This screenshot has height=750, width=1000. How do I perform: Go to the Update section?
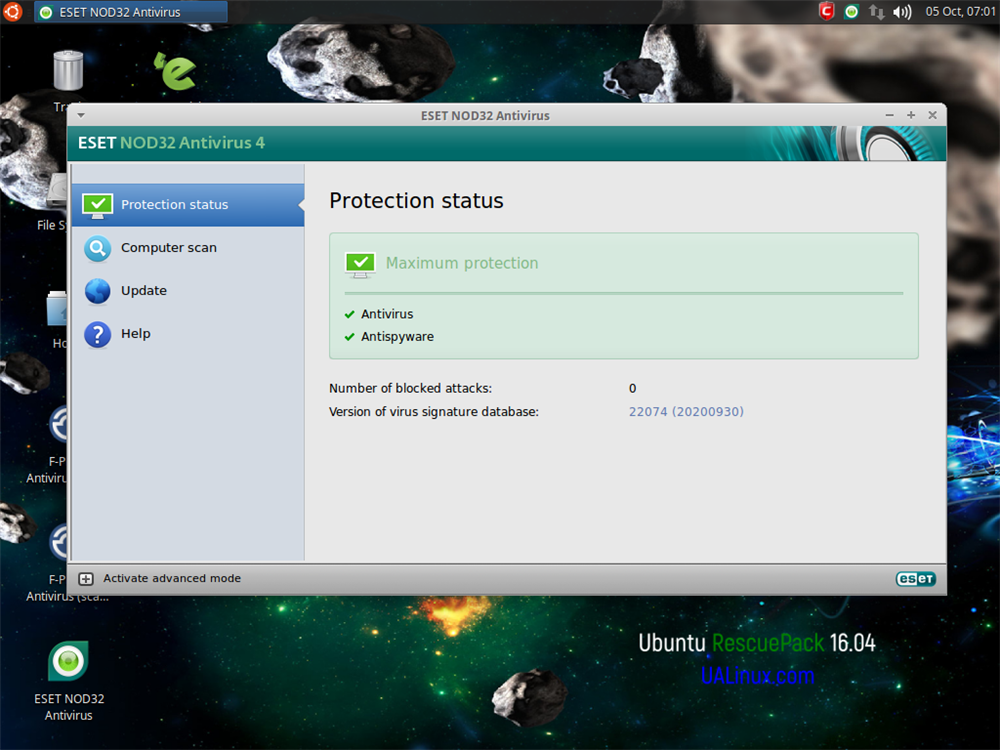pyautogui.click(x=188, y=291)
